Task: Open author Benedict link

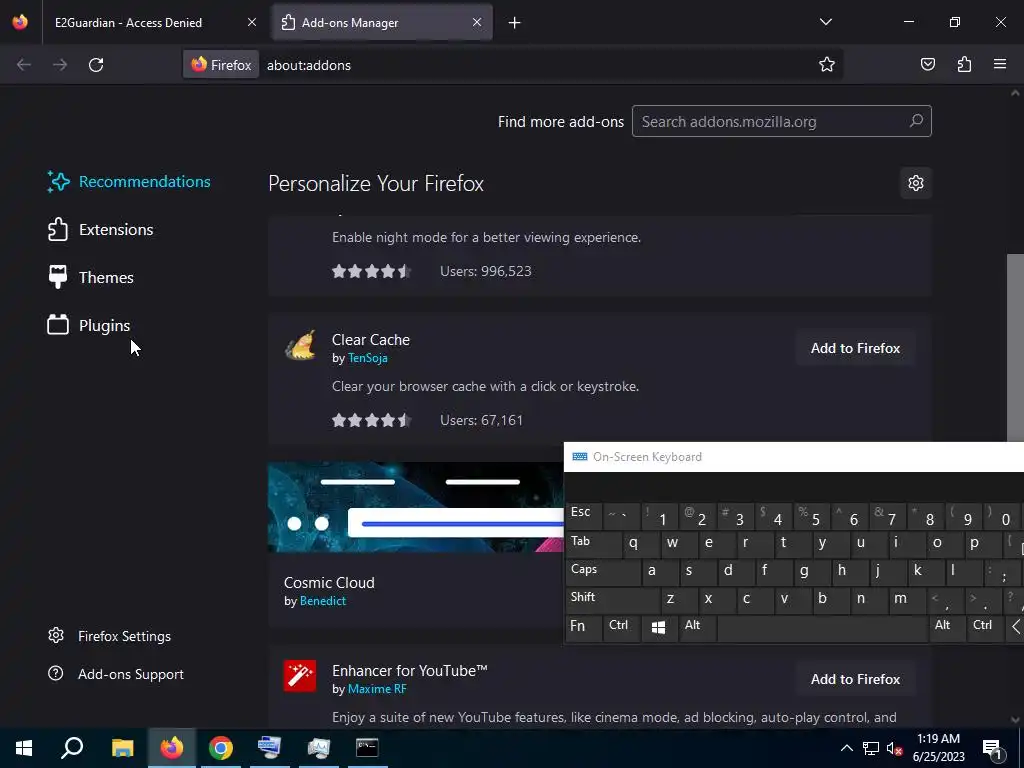Action: click(323, 601)
